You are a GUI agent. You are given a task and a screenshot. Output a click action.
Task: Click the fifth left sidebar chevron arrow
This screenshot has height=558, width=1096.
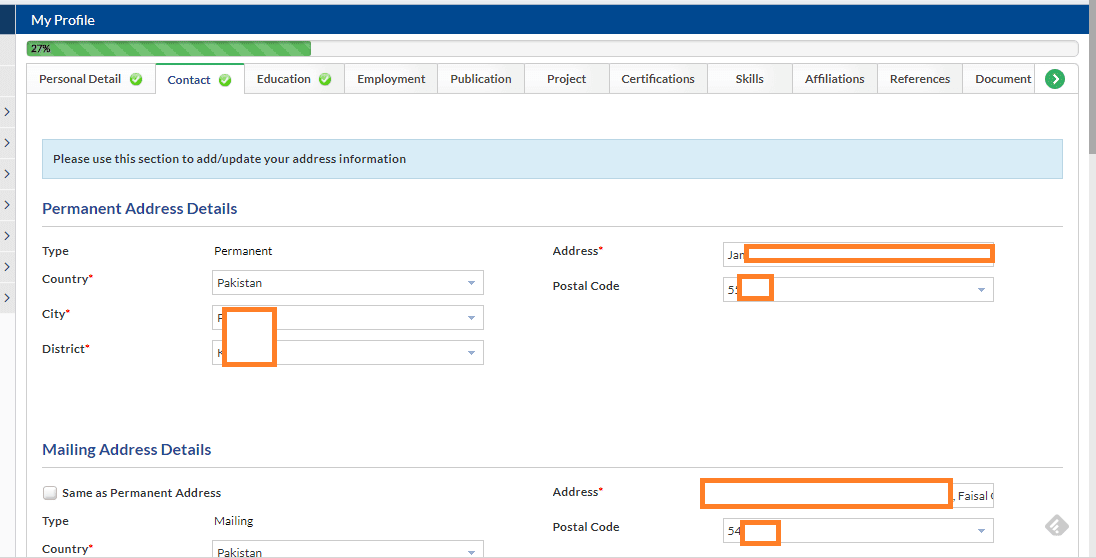[7, 236]
